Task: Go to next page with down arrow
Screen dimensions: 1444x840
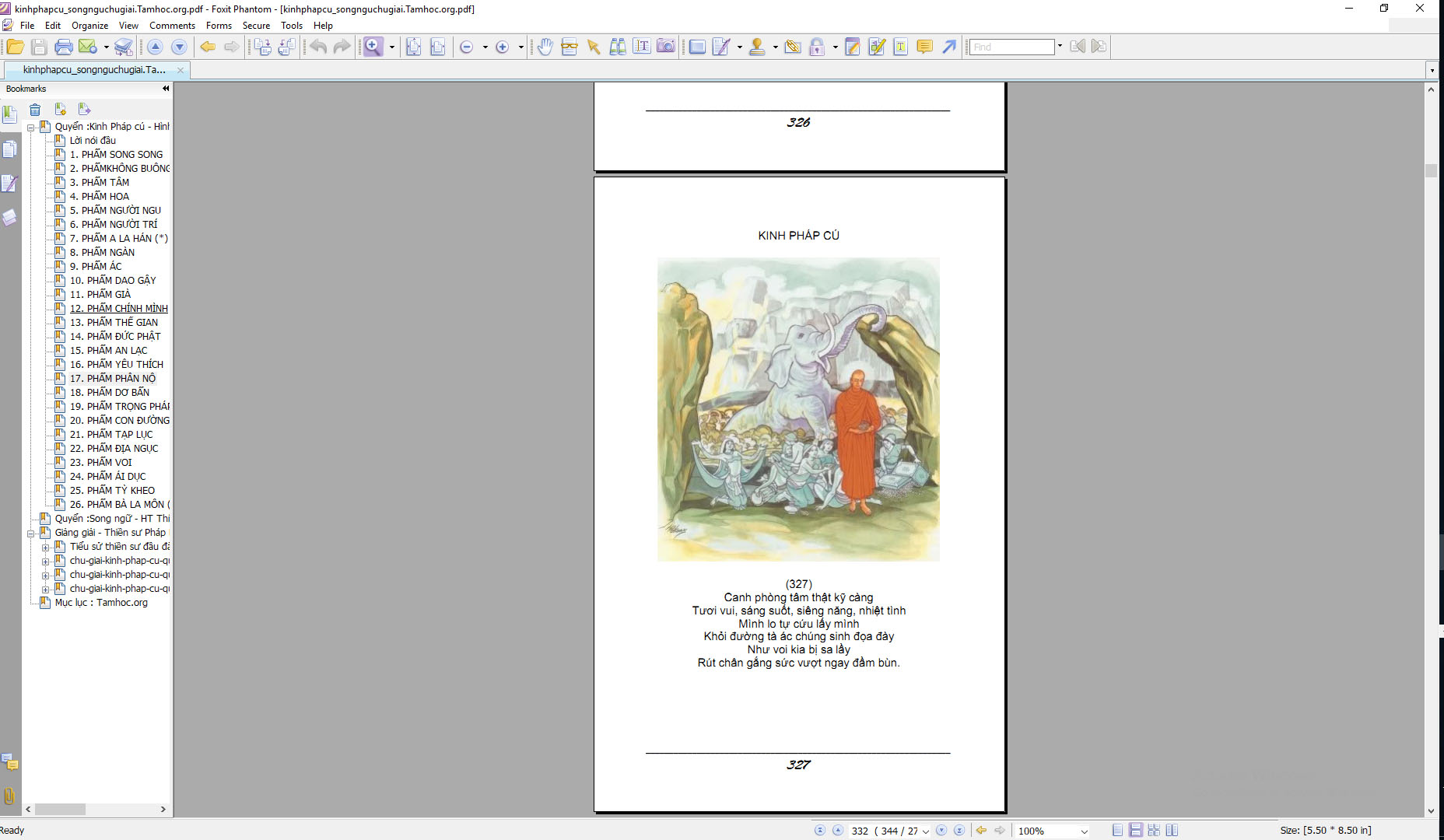Action: coord(179,47)
